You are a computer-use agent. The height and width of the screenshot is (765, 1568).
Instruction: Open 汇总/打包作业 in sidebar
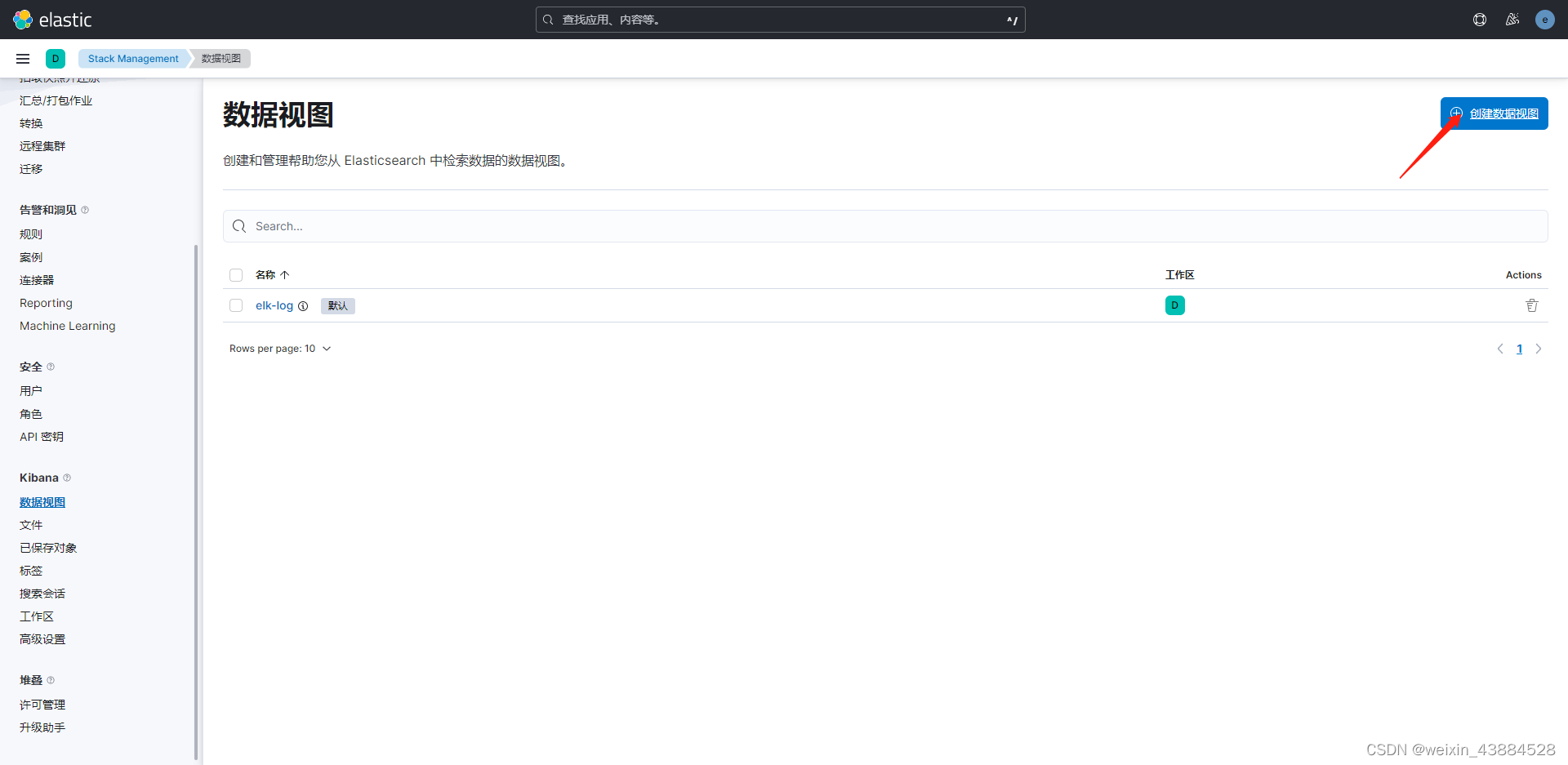(56, 100)
